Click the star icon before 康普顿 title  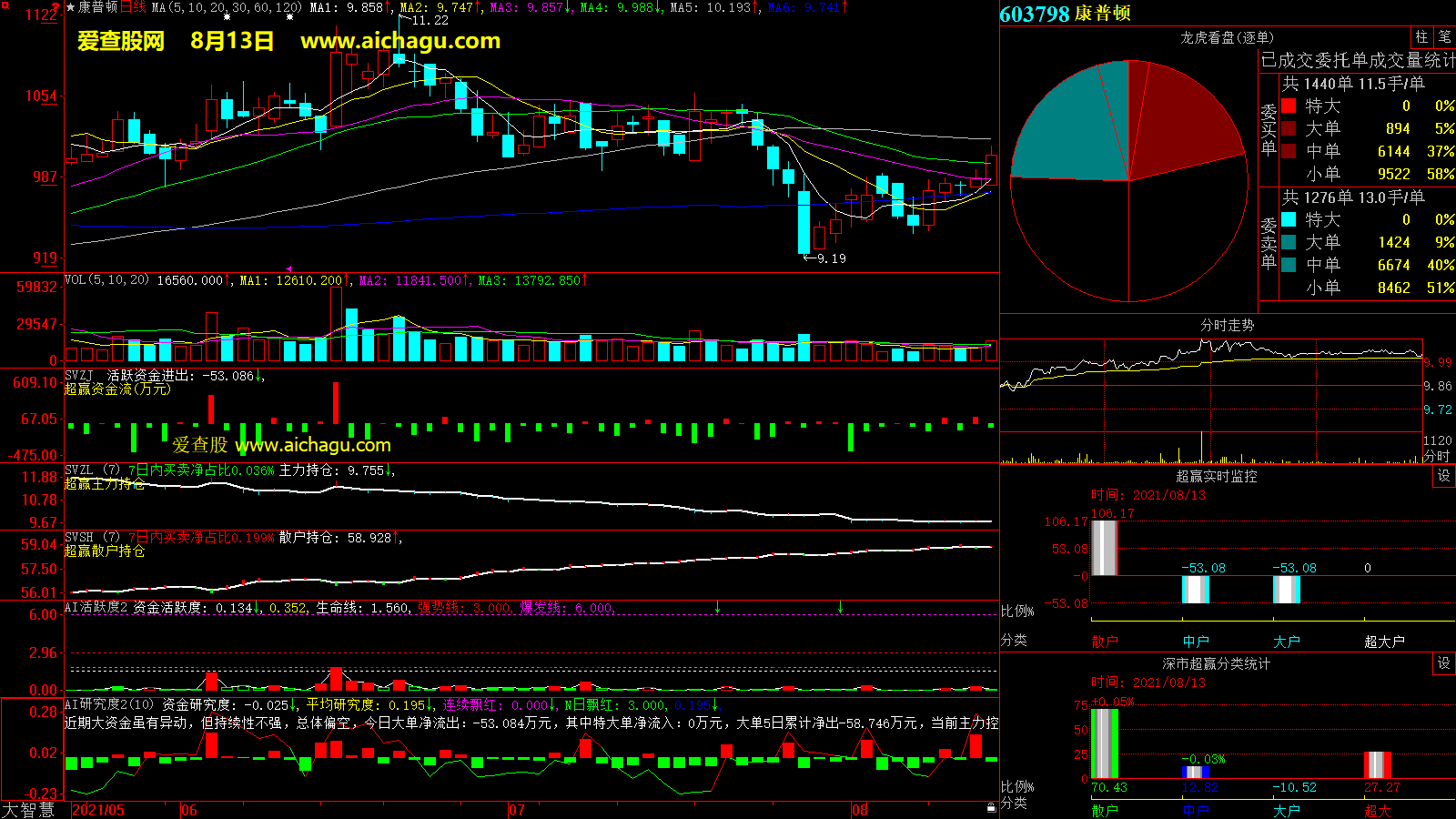[x=71, y=7]
